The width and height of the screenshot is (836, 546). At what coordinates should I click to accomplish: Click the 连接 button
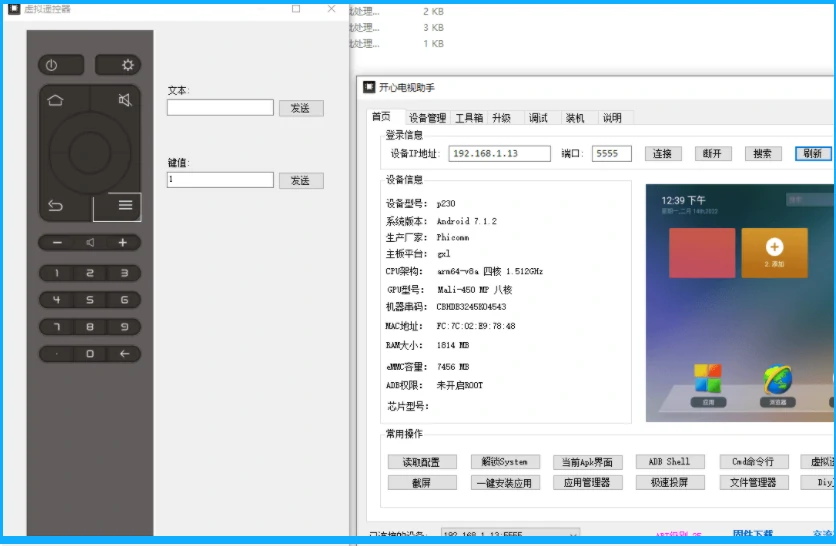tap(662, 154)
